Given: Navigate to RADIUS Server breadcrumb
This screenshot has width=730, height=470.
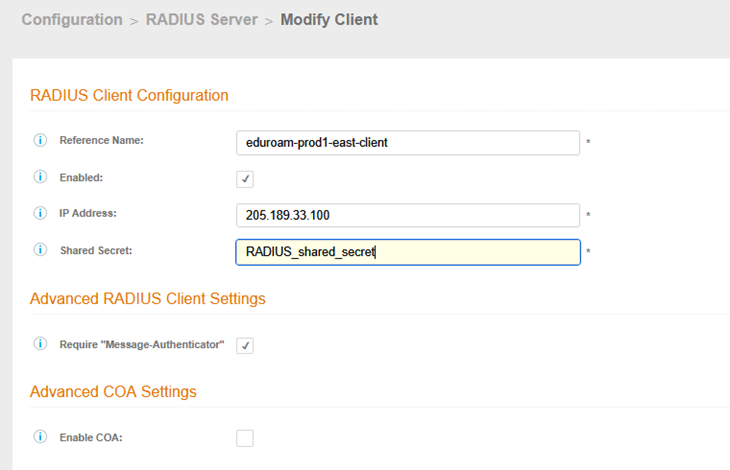Looking at the screenshot, I should coord(203,20).
